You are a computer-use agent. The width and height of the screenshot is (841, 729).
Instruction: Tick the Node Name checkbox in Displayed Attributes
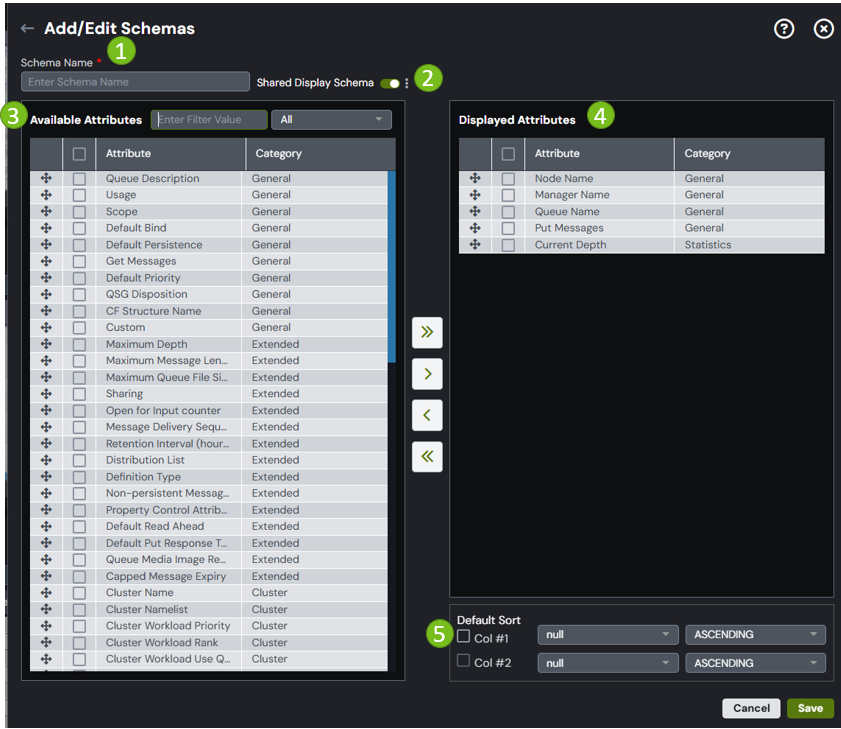pyautogui.click(x=508, y=179)
